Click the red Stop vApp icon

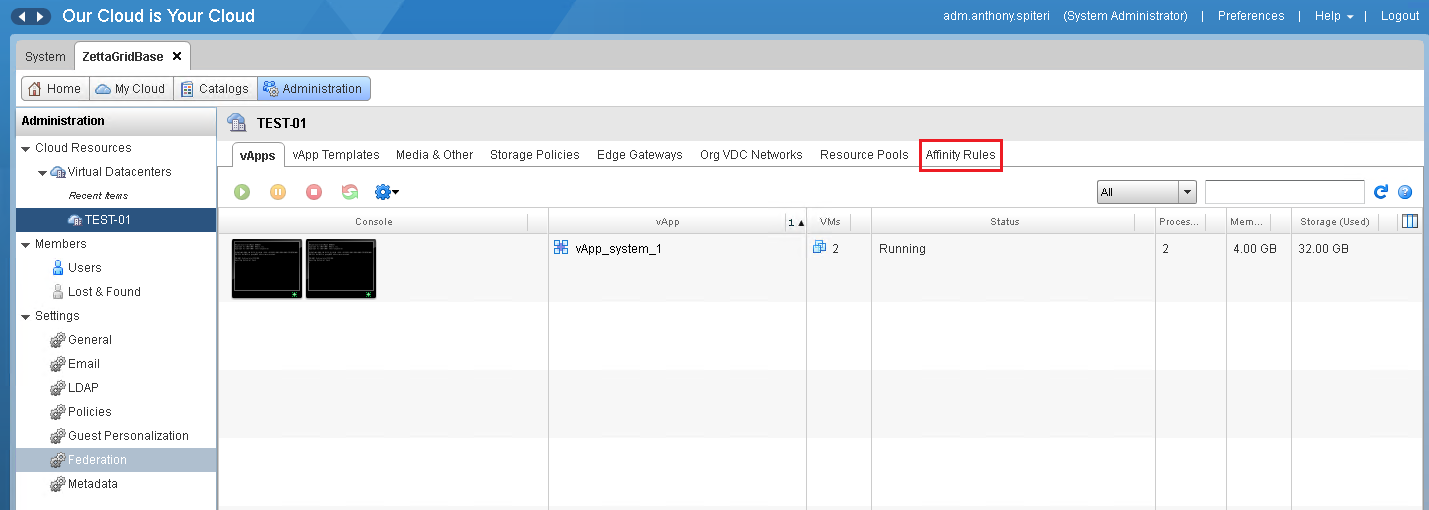pos(314,192)
